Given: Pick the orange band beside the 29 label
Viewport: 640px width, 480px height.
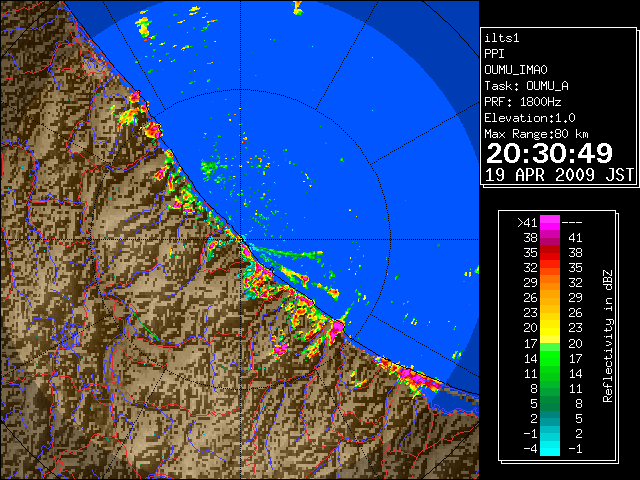Looking at the screenshot, I should point(550,282).
